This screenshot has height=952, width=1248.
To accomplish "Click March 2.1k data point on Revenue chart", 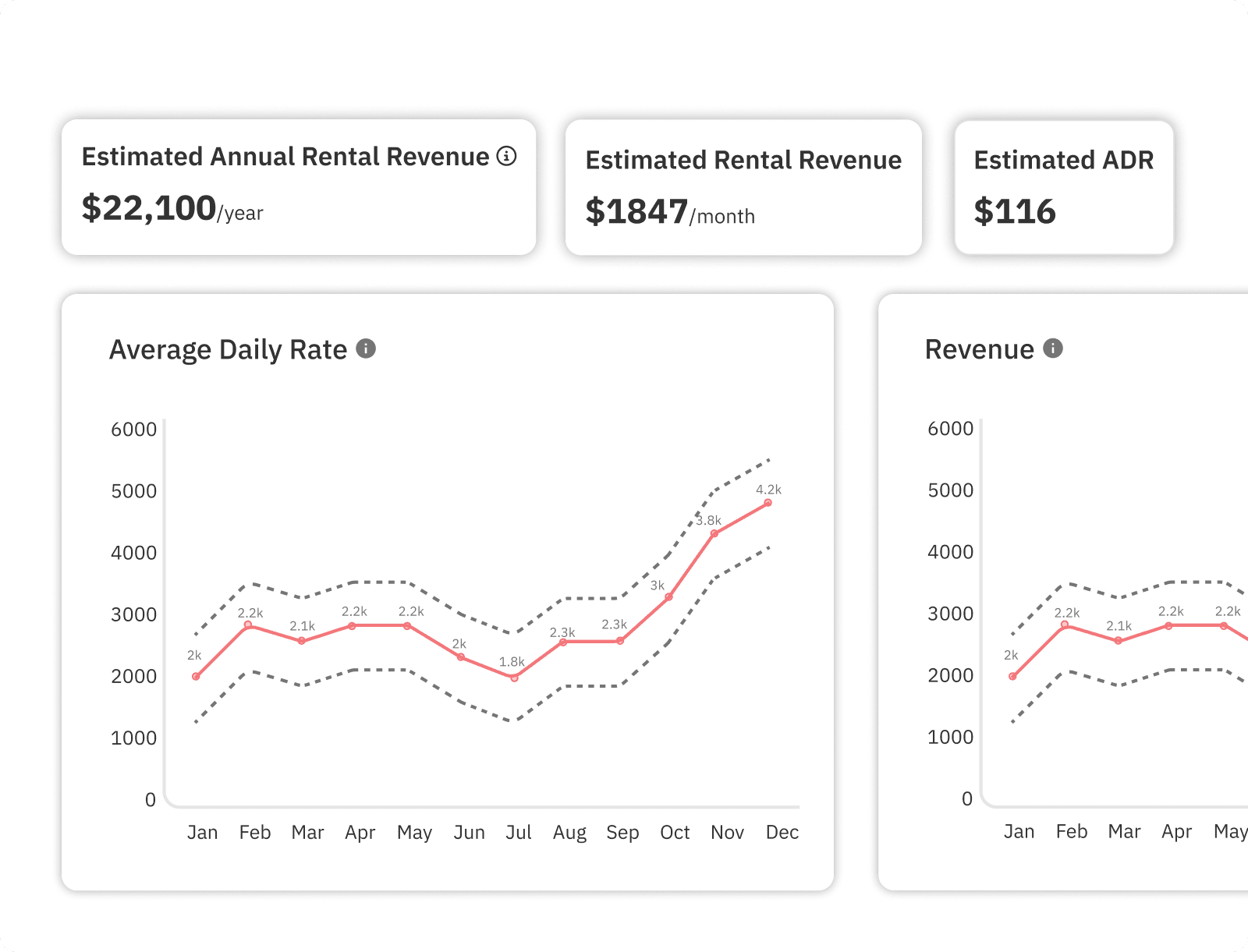I will 1119,641.
